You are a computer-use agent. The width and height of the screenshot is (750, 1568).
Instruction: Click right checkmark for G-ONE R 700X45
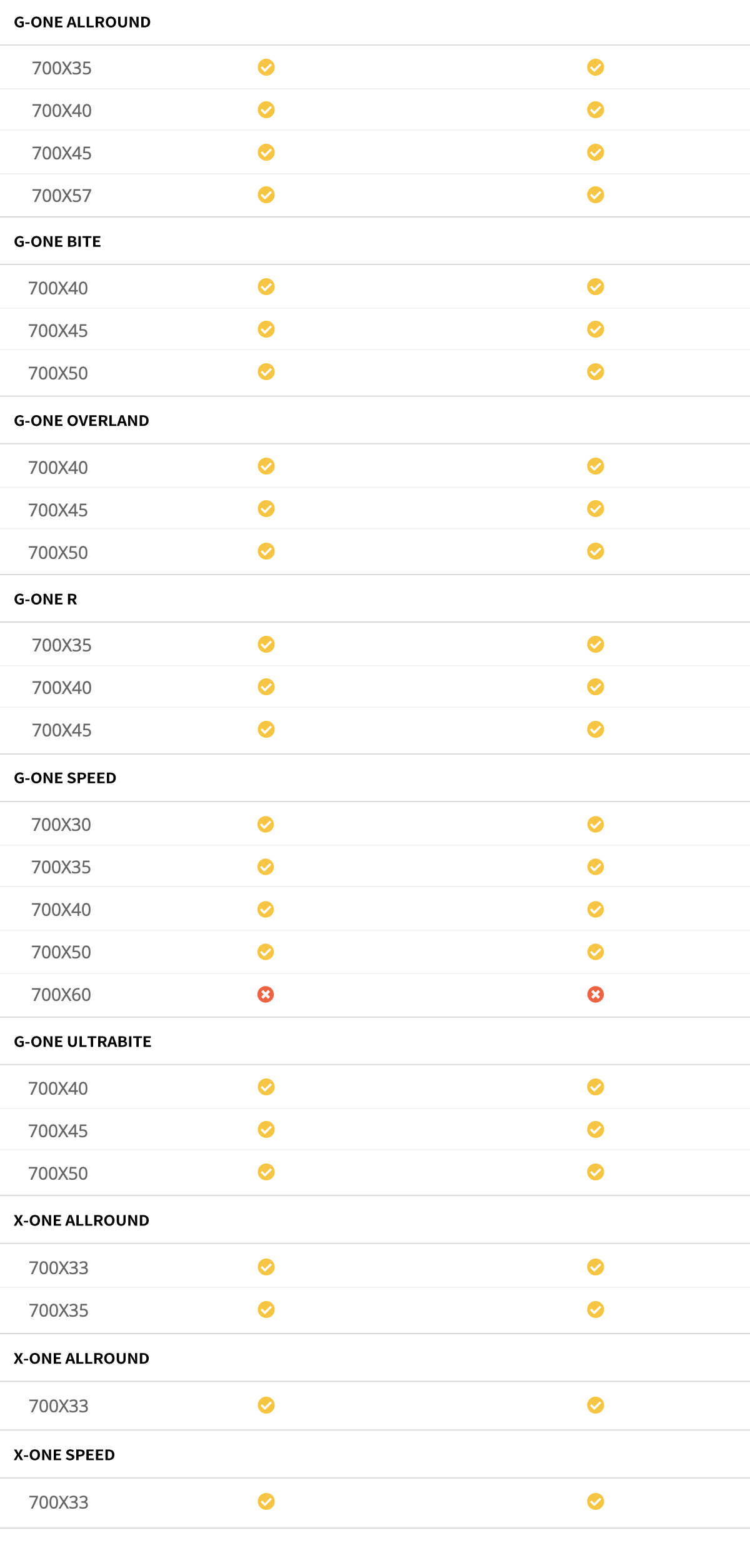coord(596,730)
